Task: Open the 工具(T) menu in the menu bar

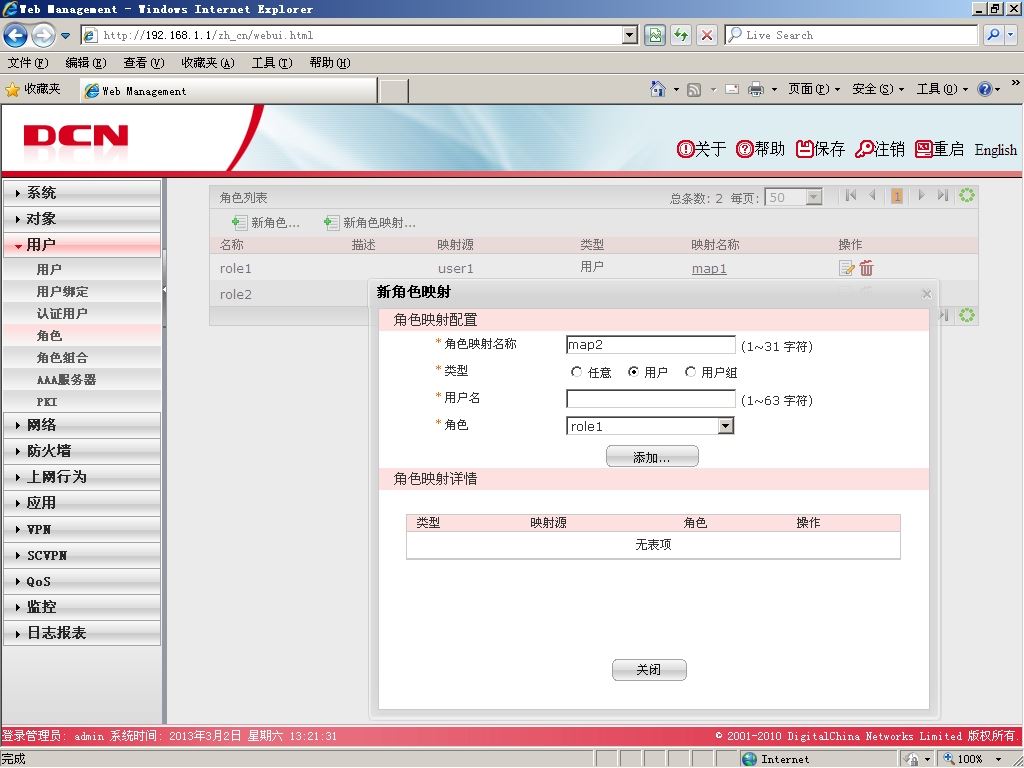Action: click(272, 63)
